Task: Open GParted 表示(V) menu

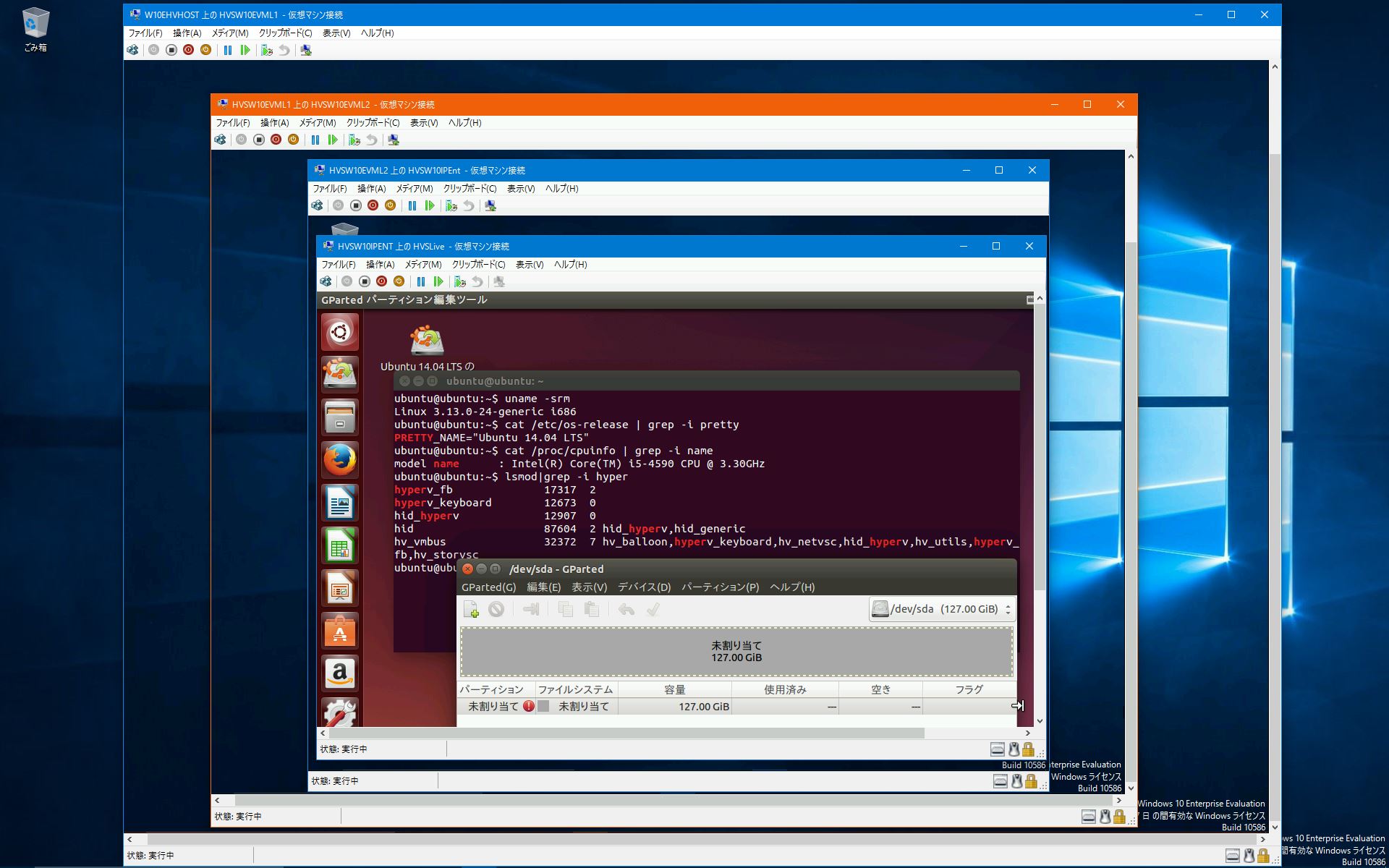Action: point(589,587)
